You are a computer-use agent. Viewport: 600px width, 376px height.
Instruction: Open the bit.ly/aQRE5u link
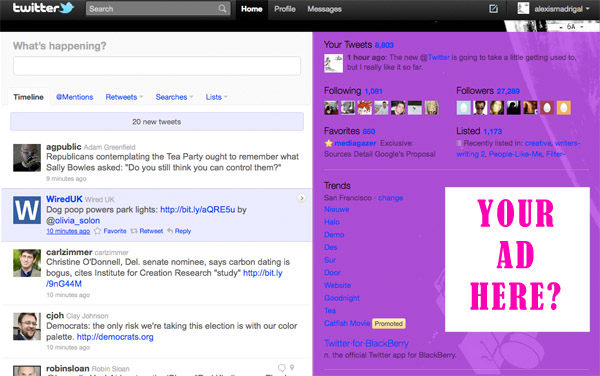click(x=197, y=210)
